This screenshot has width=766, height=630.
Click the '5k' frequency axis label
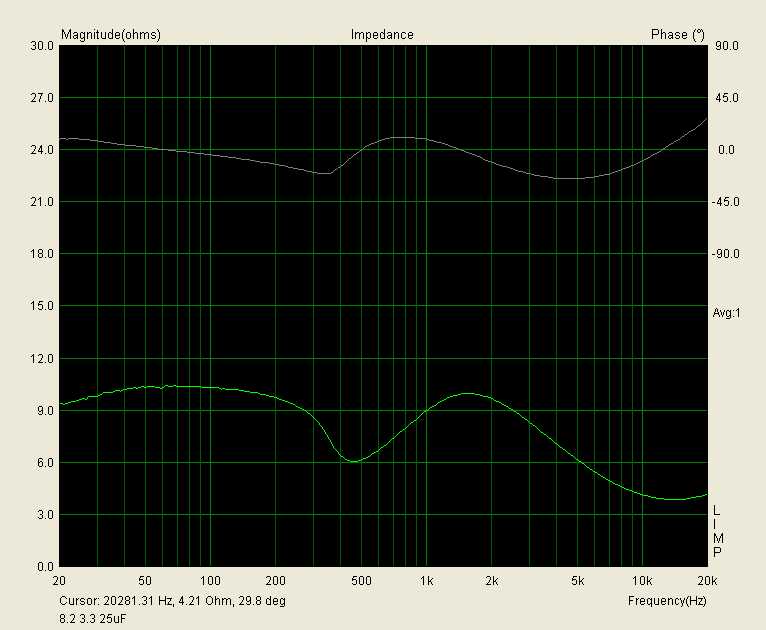tap(577, 581)
